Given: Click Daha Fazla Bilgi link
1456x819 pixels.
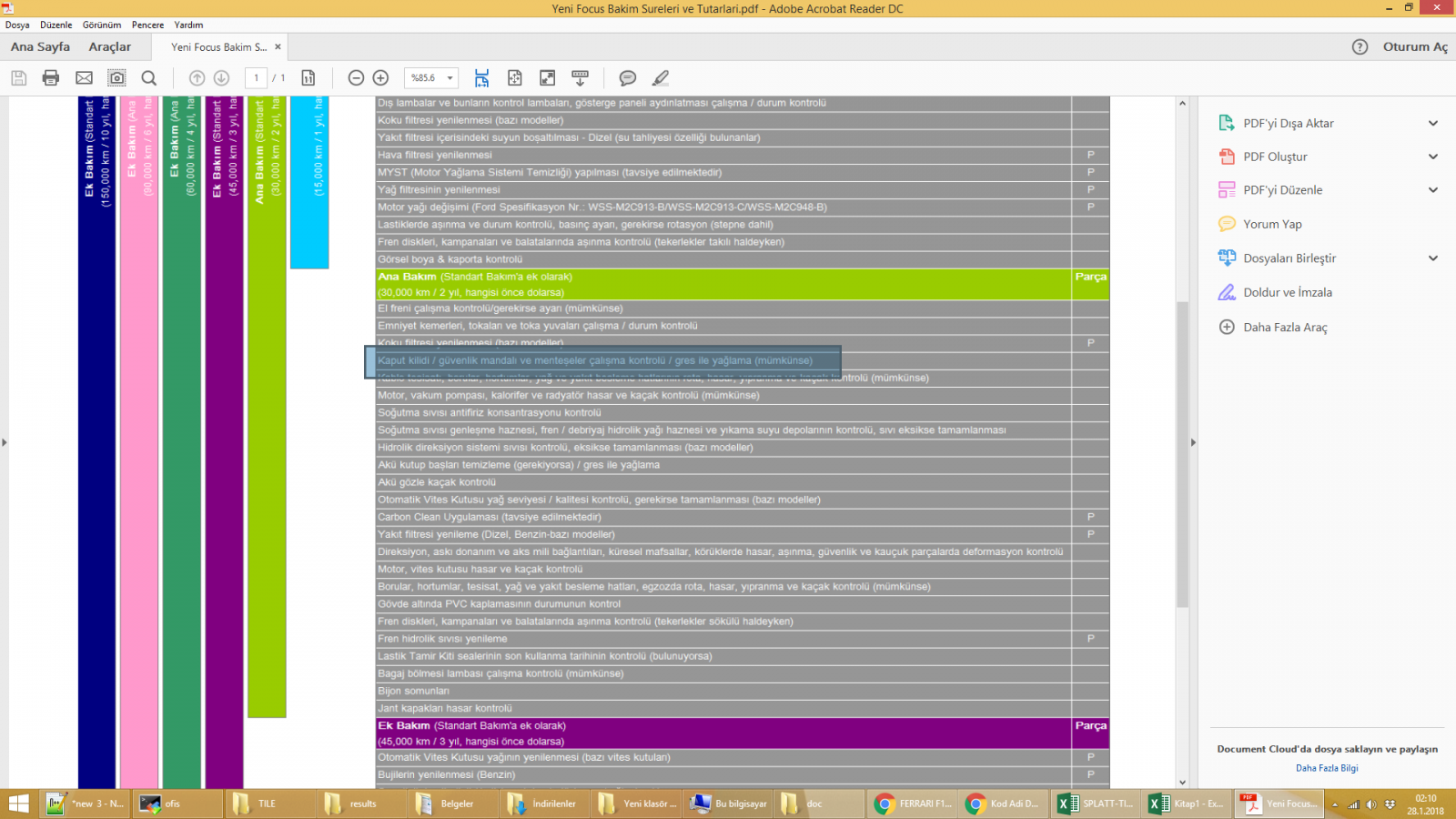Looking at the screenshot, I should (1327, 768).
